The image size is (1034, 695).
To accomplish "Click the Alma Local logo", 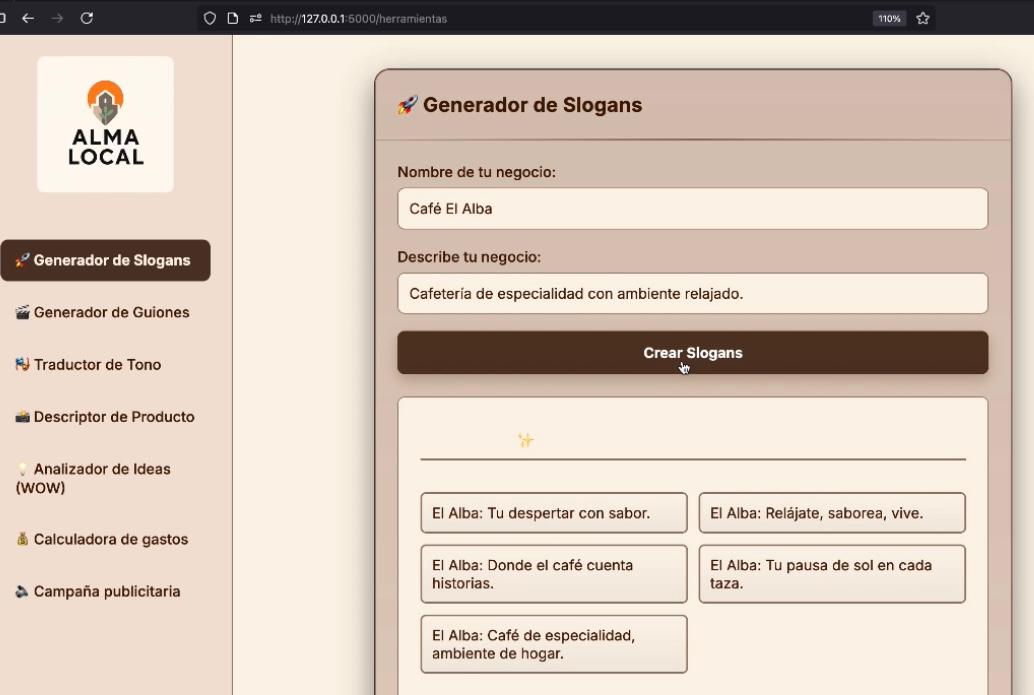I will coord(106,124).
